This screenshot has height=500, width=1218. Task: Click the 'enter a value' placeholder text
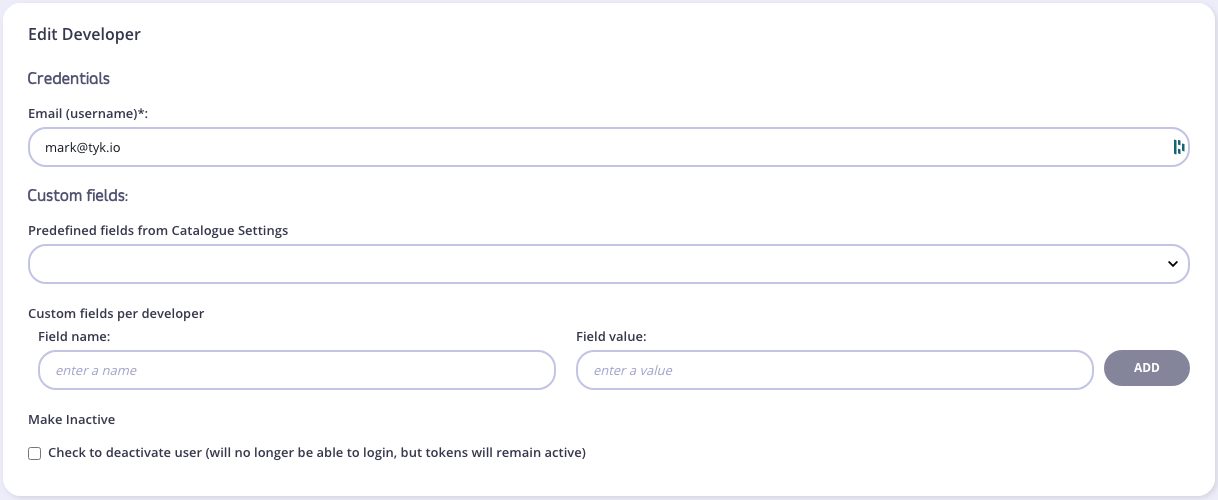point(633,371)
